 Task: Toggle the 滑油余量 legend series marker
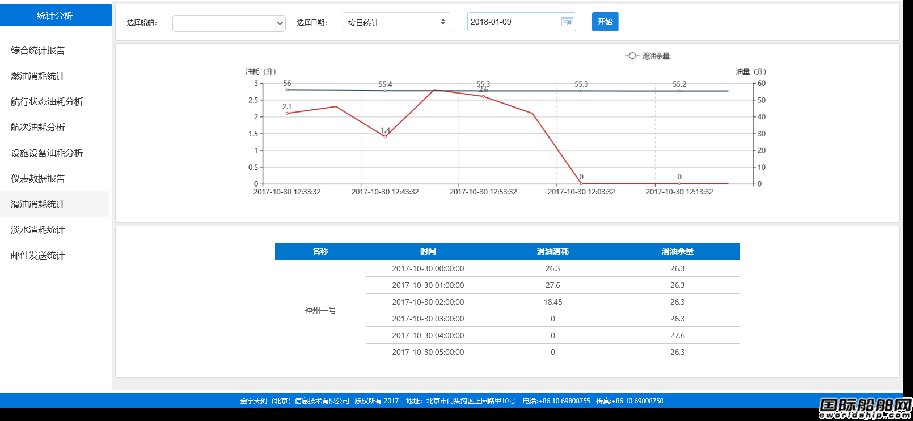[x=632, y=56]
